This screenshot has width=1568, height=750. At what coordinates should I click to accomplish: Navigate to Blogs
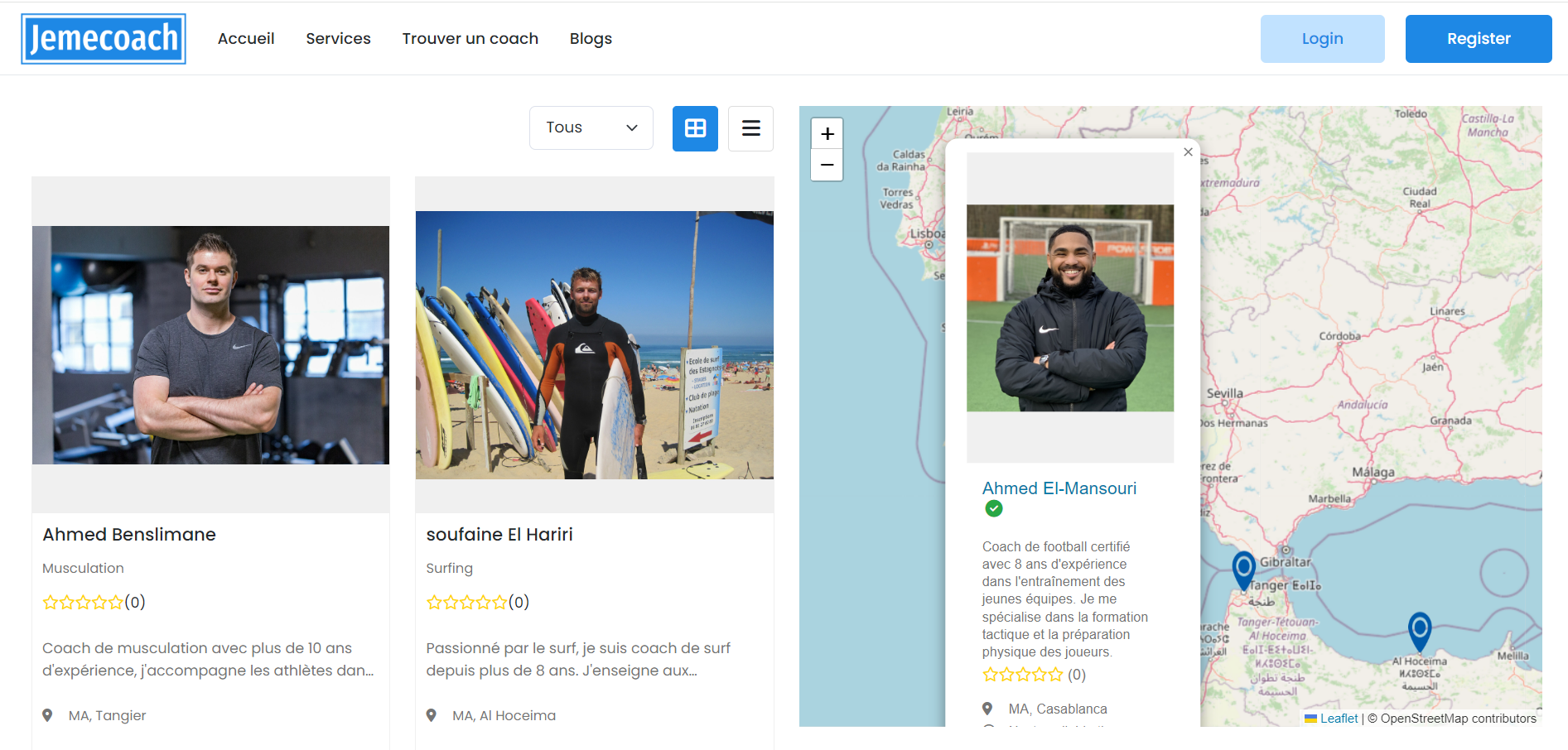pos(591,39)
